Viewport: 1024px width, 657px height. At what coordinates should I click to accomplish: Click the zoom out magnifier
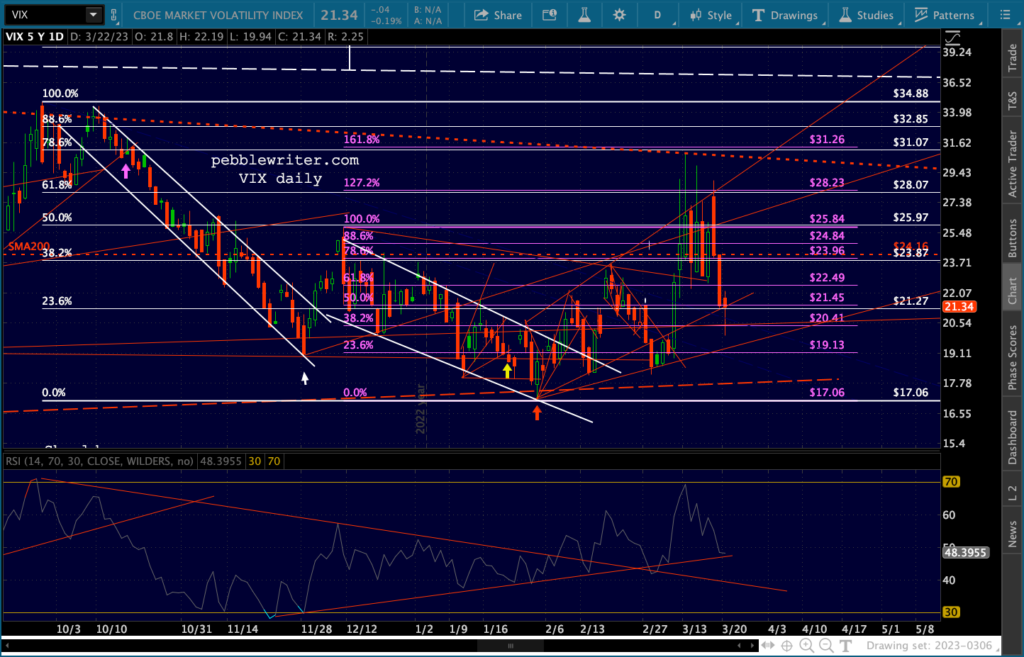tap(826, 645)
